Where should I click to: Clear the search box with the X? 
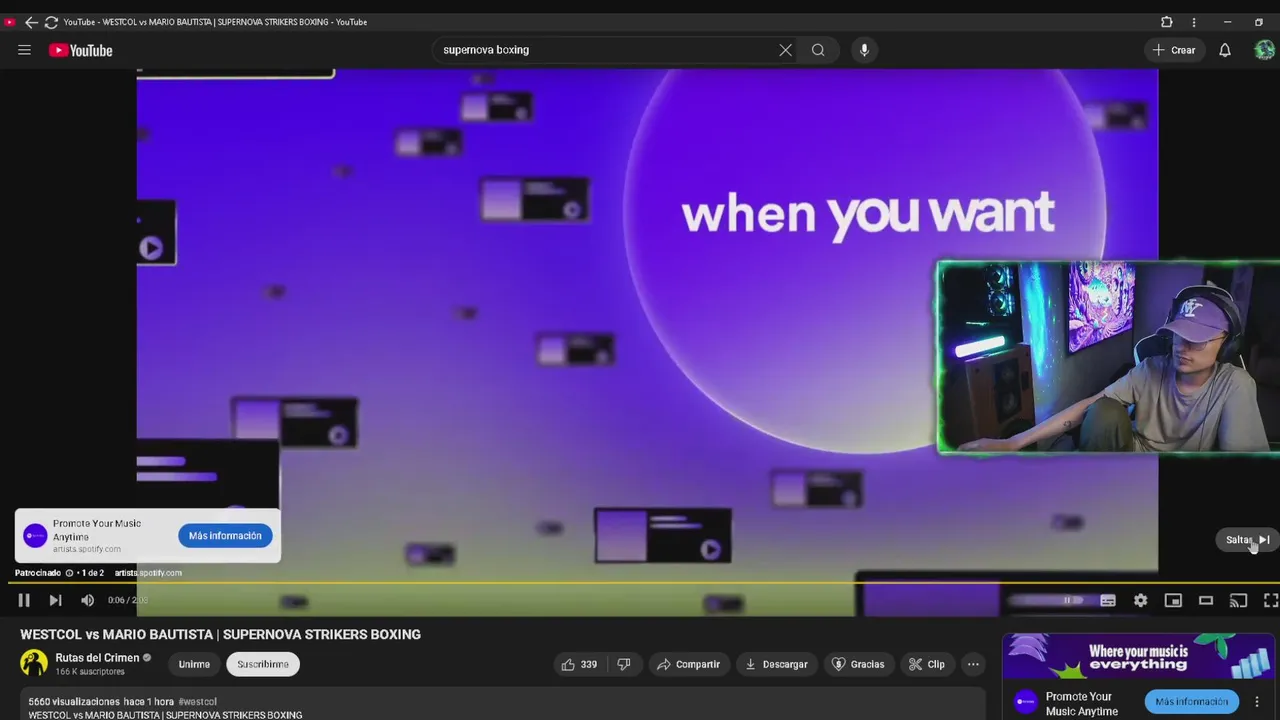tap(785, 50)
